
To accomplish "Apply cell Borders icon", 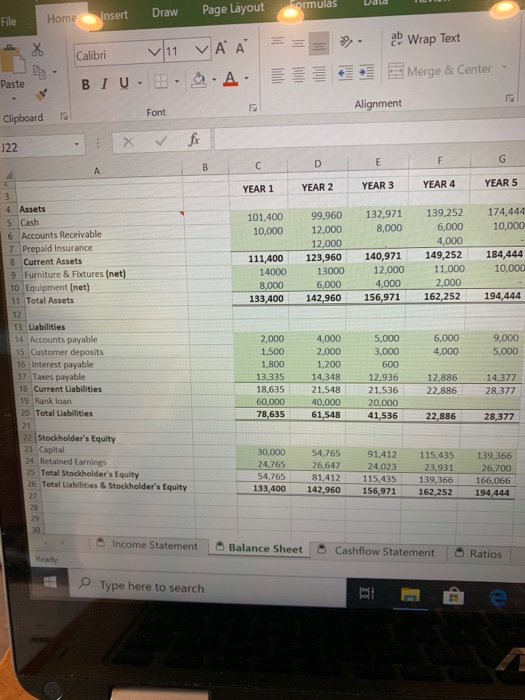I will pos(160,81).
